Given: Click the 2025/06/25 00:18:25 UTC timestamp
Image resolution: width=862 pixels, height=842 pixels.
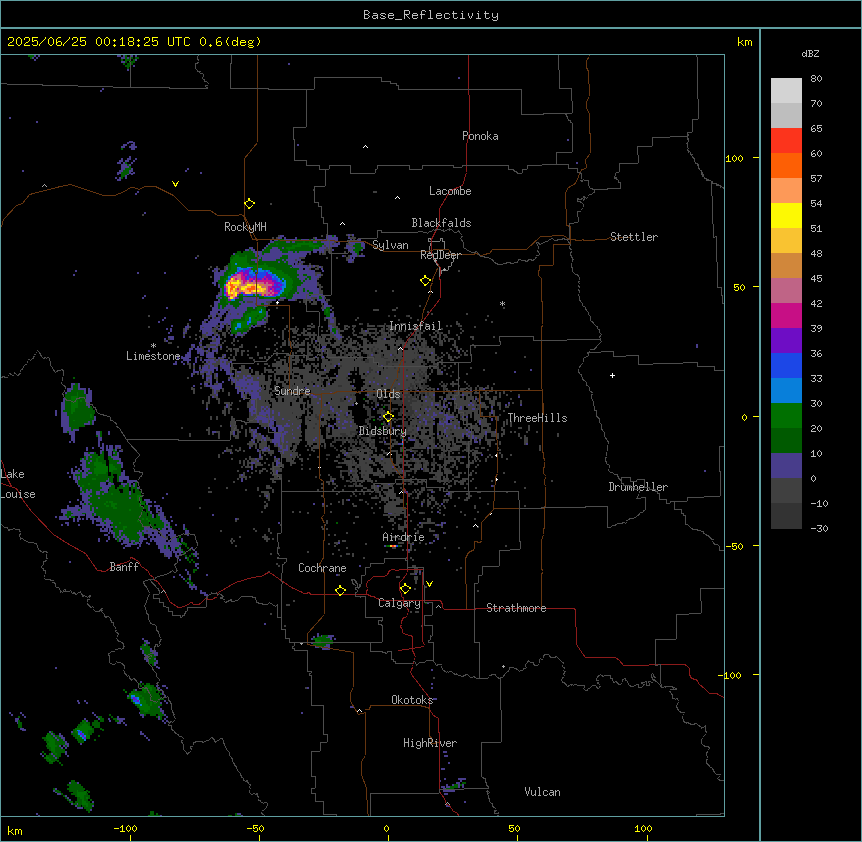Looking at the screenshot, I should [x=98, y=42].
